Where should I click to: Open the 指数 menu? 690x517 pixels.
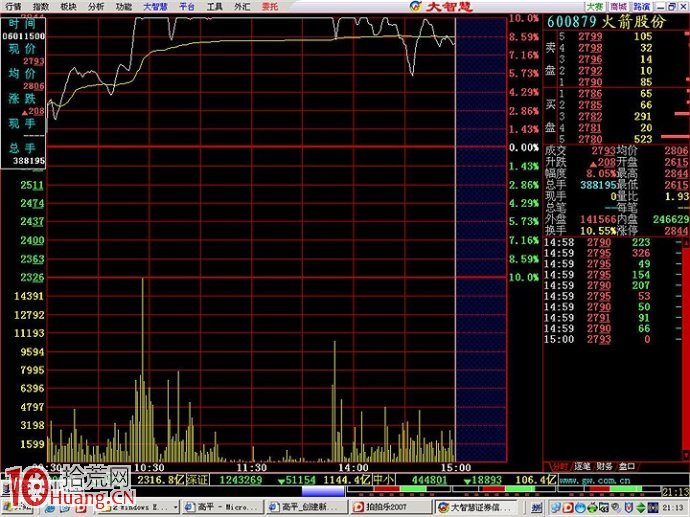coord(40,6)
